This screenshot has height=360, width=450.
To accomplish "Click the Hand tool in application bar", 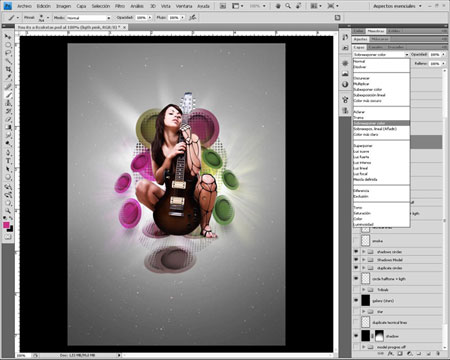I will coord(278,6).
